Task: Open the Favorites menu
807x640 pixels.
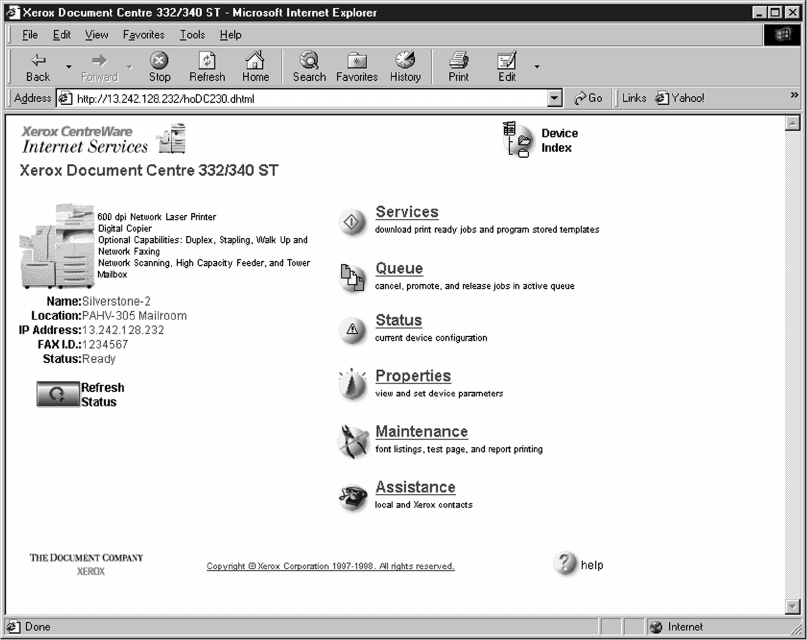Action: click(144, 34)
